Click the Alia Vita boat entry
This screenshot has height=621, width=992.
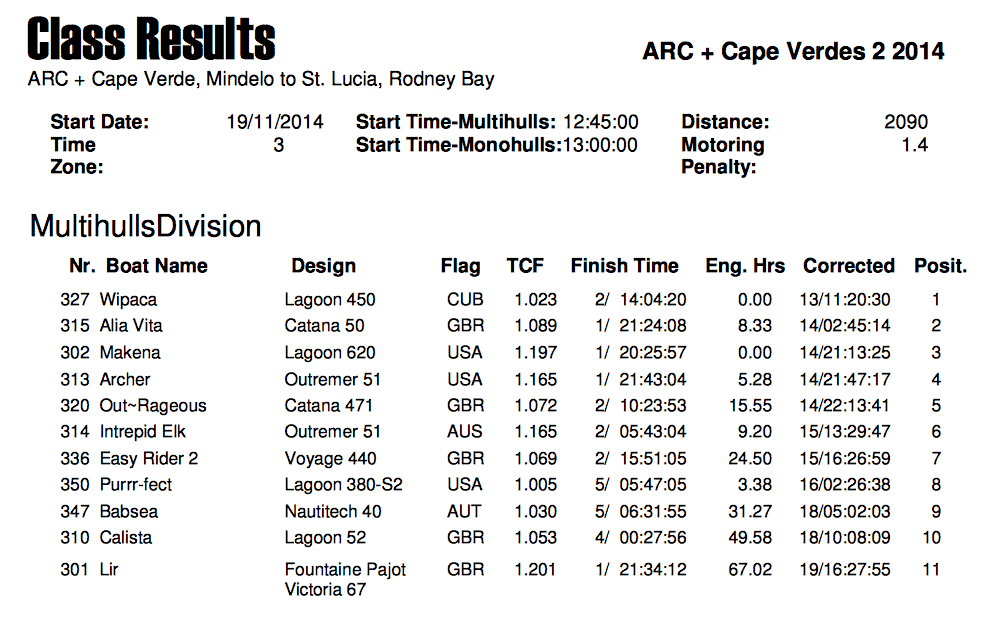click(131, 326)
